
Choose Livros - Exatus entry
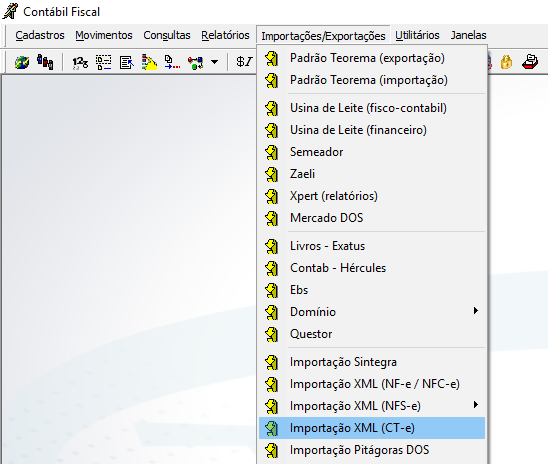click(372, 246)
